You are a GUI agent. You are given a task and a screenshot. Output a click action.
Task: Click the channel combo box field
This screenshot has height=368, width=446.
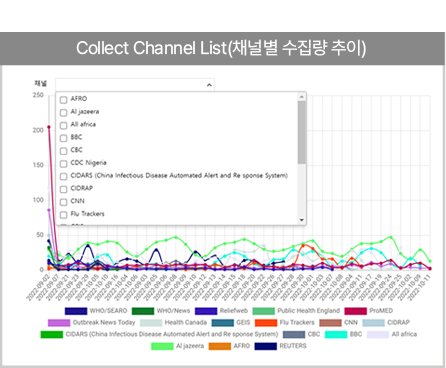135,85
